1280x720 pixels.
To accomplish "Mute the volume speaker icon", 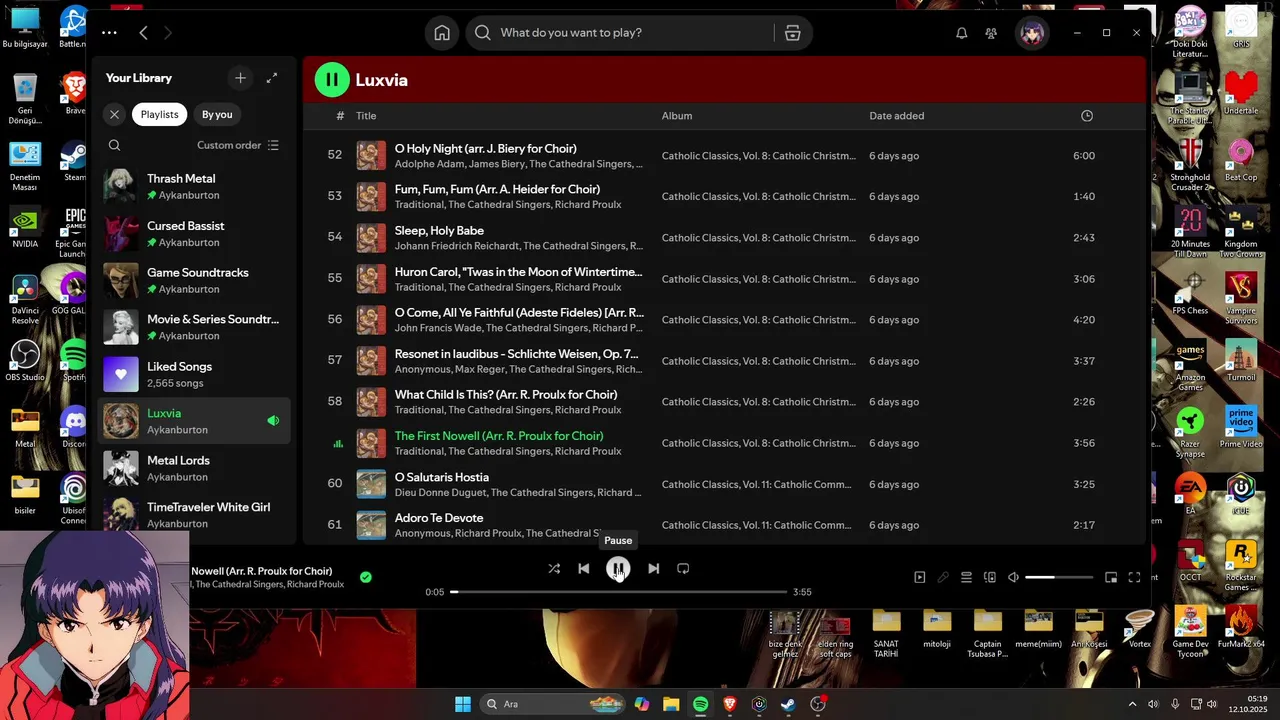I will coord(1013,577).
